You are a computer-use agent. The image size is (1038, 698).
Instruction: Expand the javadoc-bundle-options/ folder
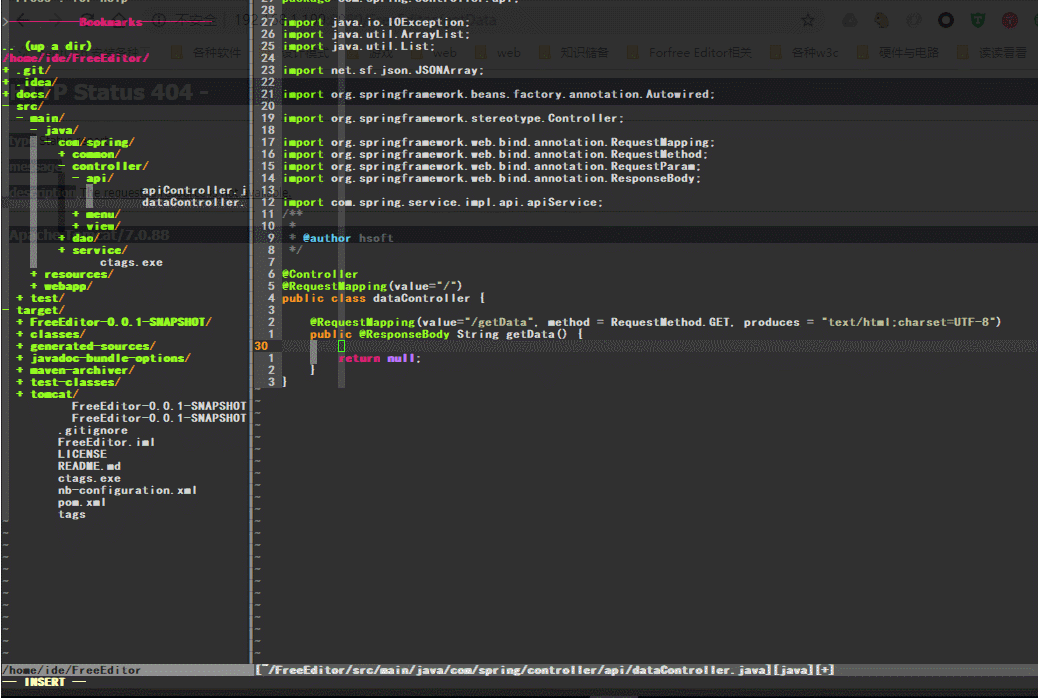(x=110, y=358)
